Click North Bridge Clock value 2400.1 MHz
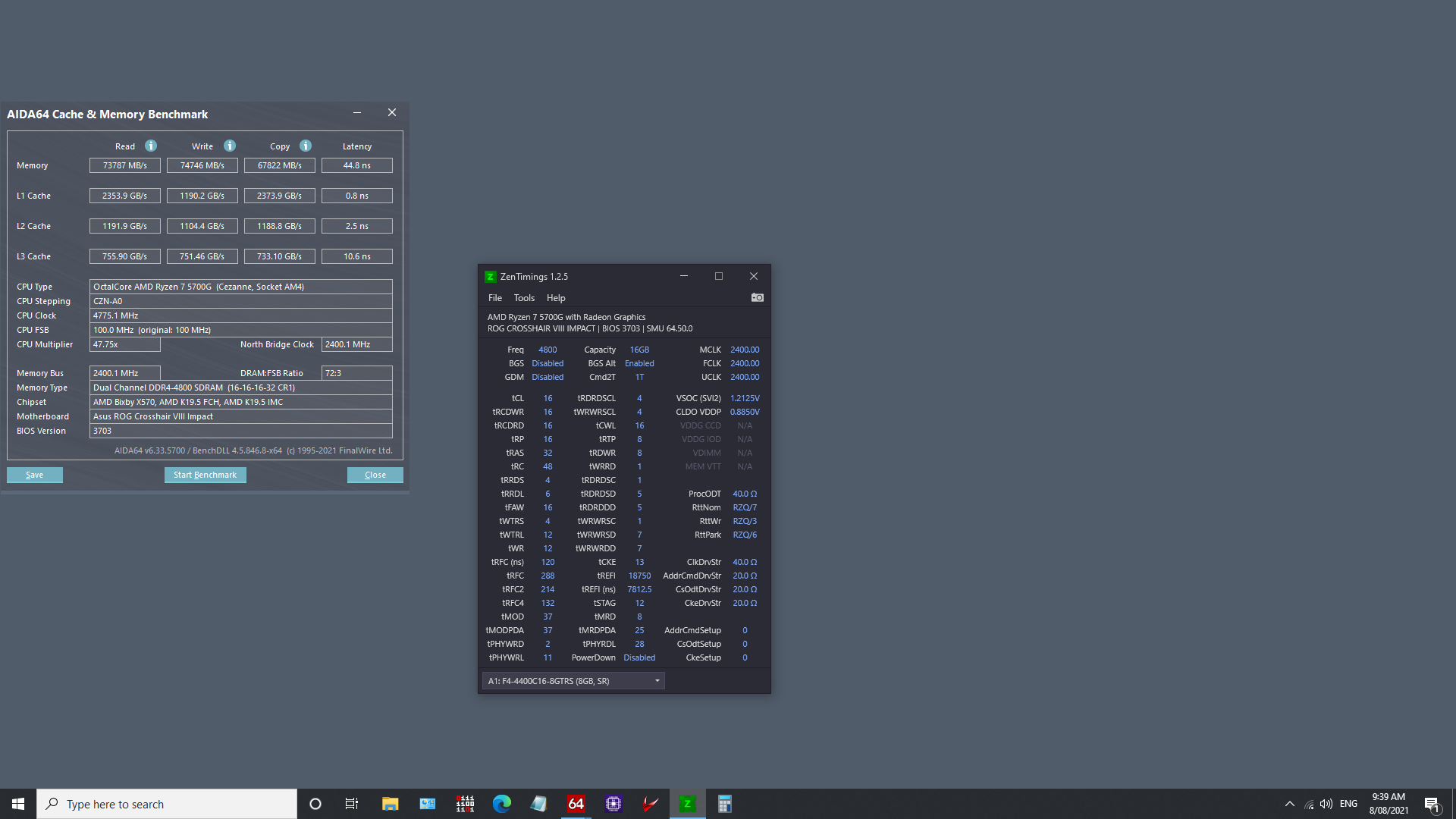The image size is (1456, 819). point(357,344)
